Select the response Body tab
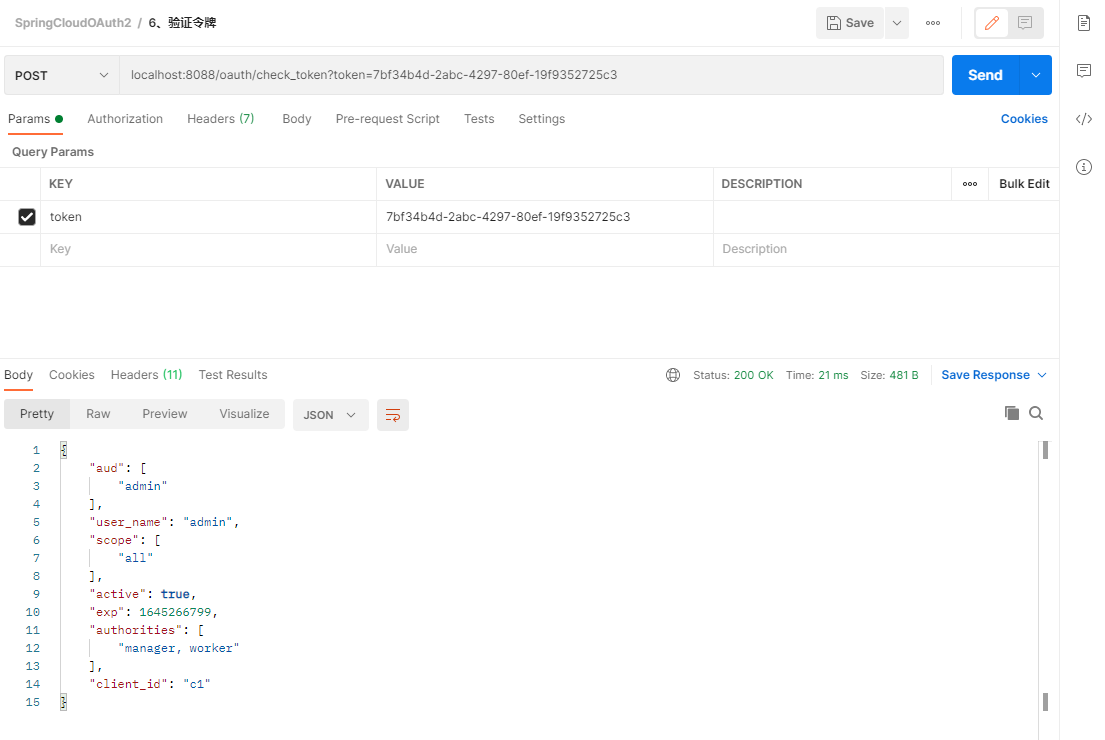 (x=18, y=375)
